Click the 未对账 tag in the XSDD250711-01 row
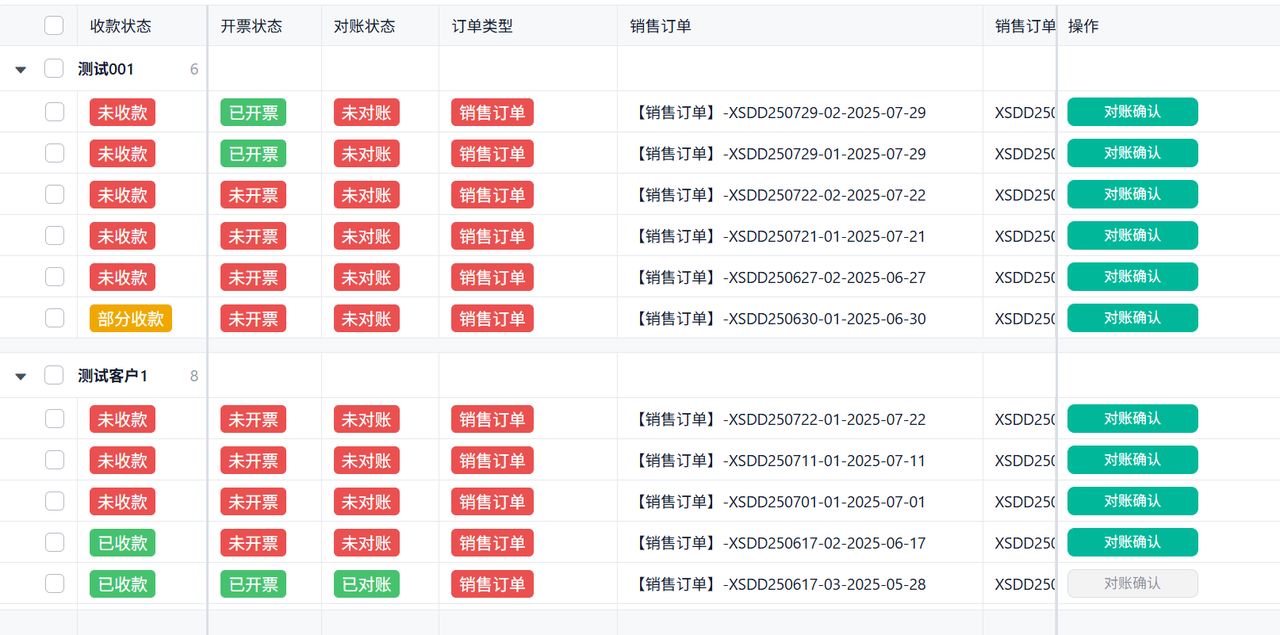Image resolution: width=1280 pixels, height=635 pixels. click(x=366, y=460)
